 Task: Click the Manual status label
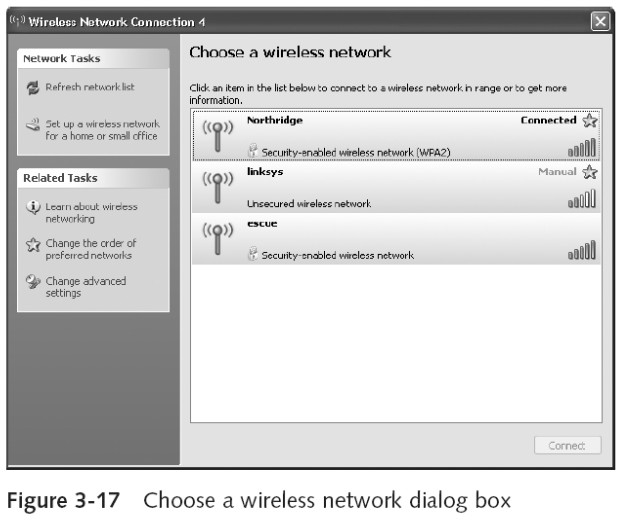point(557,172)
